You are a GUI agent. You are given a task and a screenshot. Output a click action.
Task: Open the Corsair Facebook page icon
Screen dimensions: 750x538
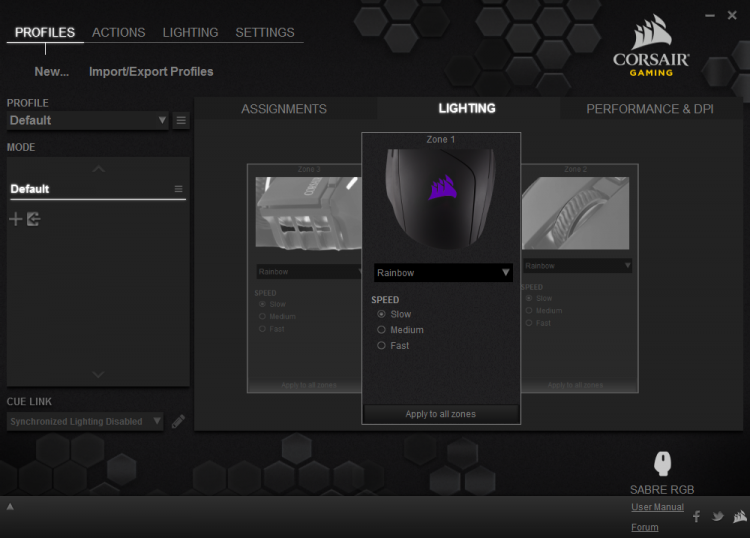[696, 516]
